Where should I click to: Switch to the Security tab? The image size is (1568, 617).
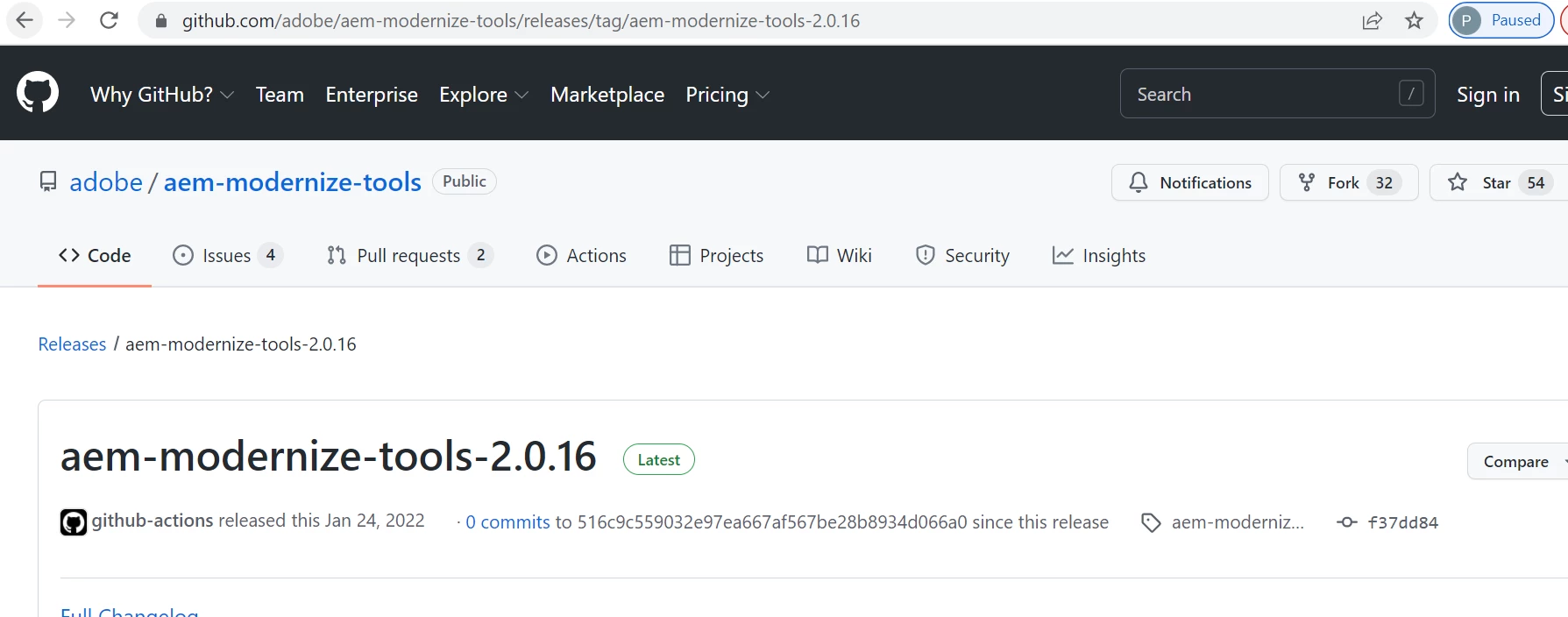coord(962,255)
